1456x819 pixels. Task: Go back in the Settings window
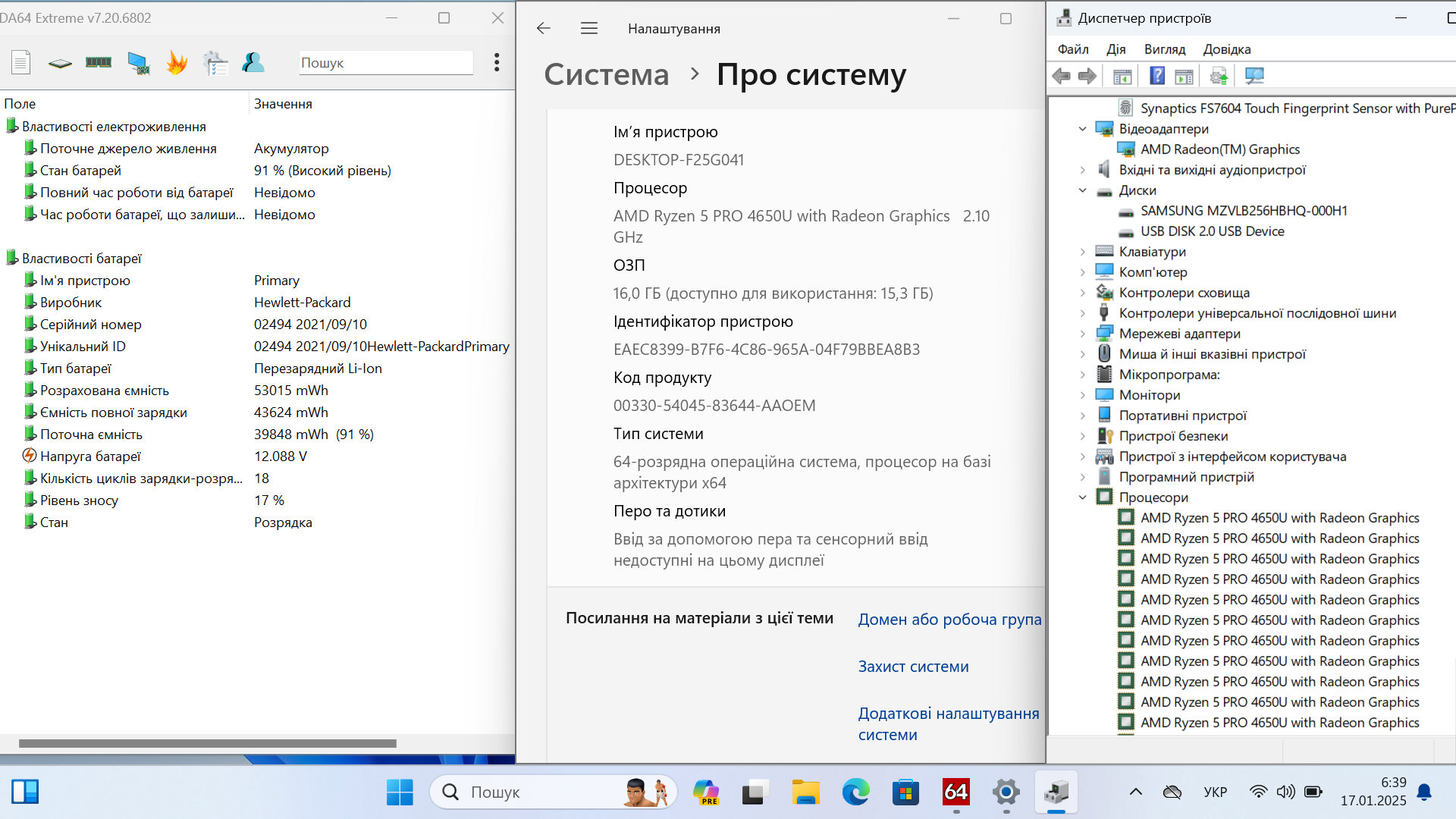pyautogui.click(x=543, y=28)
